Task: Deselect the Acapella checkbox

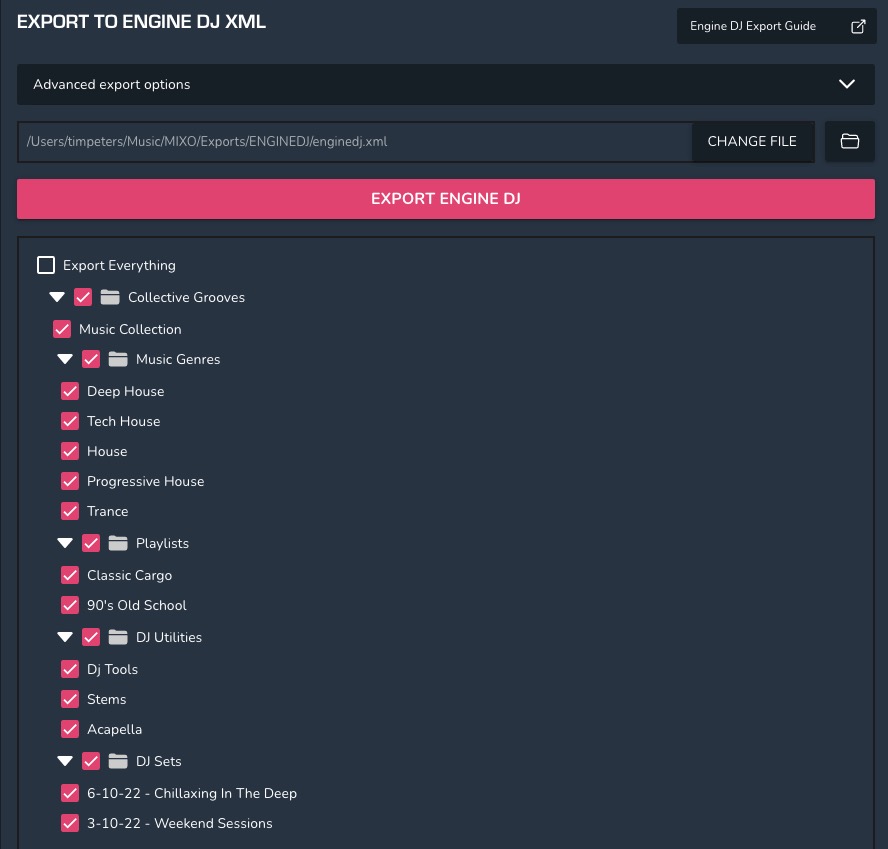Action: click(x=70, y=729)
